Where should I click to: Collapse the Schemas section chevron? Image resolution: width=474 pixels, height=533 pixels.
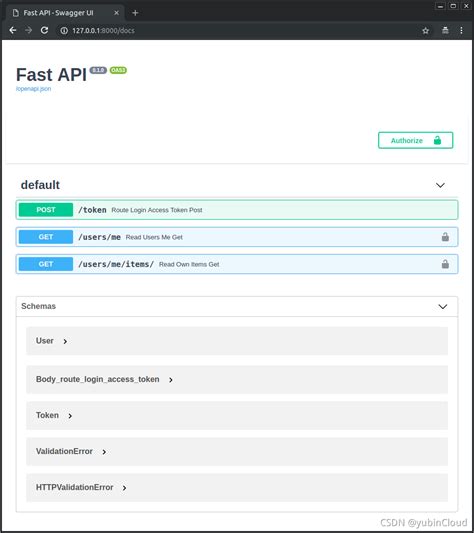[x=443, y=307]
